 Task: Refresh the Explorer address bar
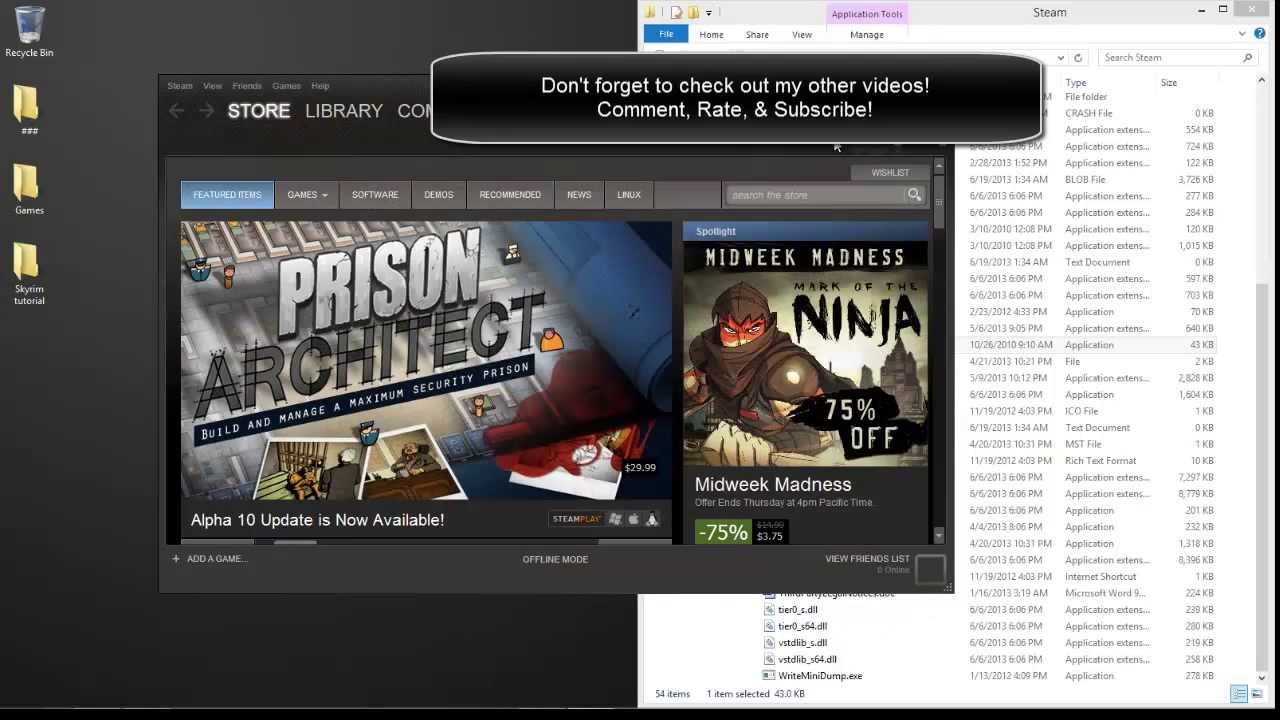tap(1078, 58)
